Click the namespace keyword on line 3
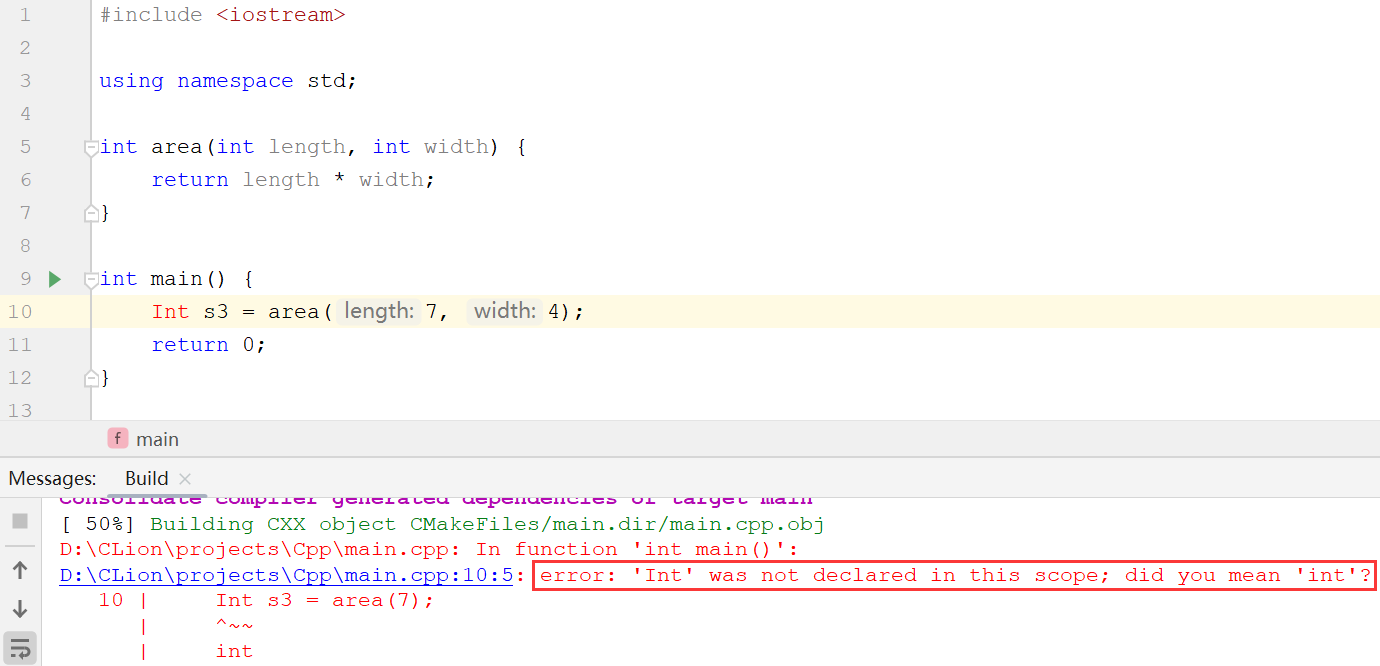 [x=235, y=81]
